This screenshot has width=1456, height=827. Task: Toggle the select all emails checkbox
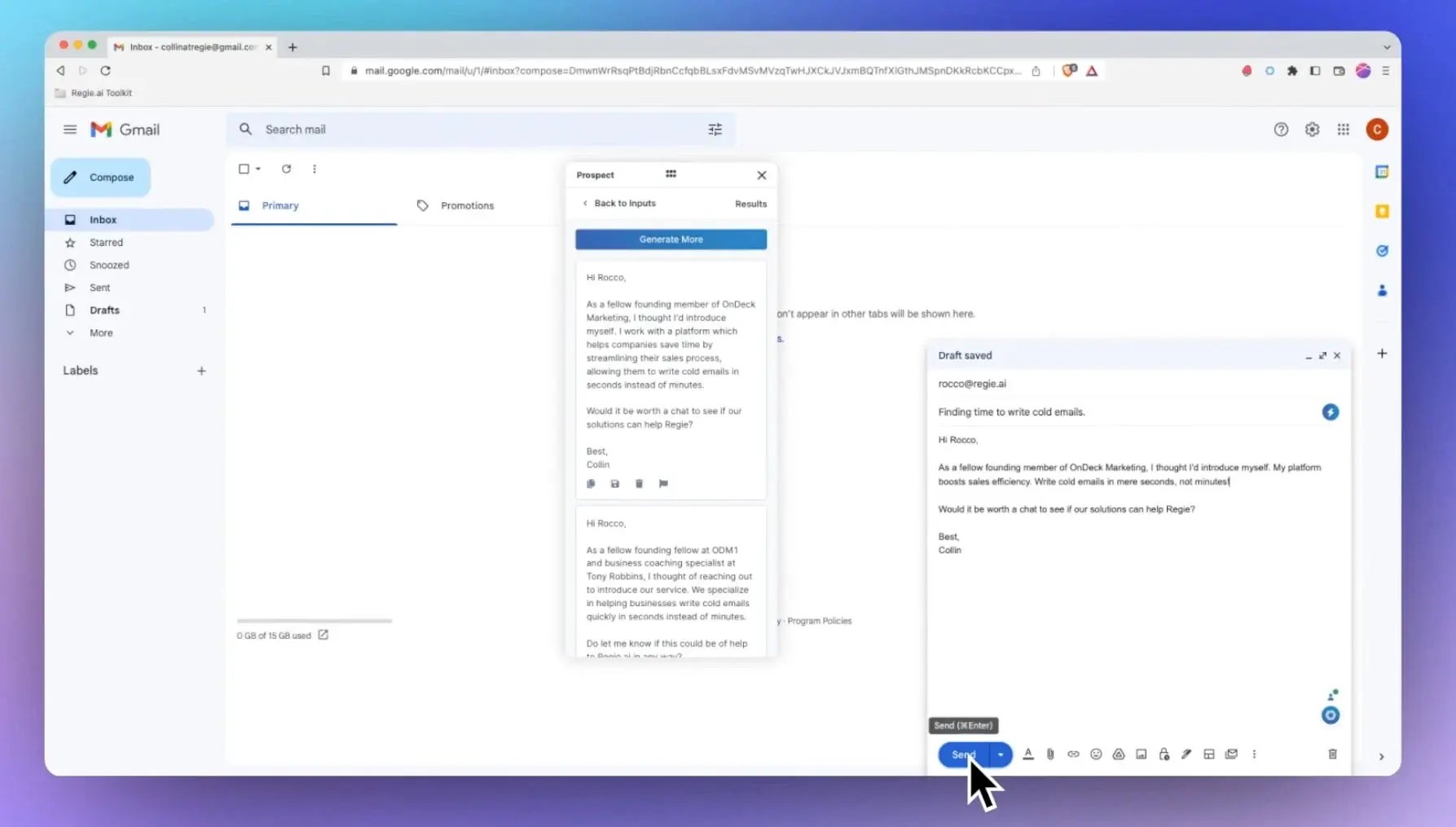(x=244, y=169)
